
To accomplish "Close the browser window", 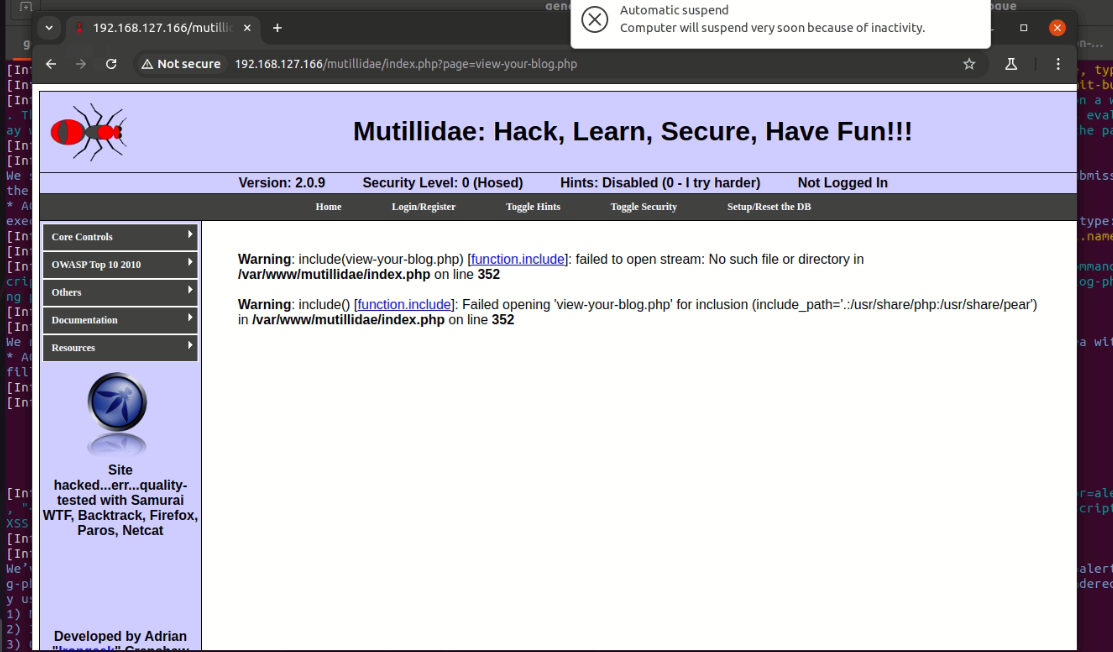I will [x=1057, y=28].
